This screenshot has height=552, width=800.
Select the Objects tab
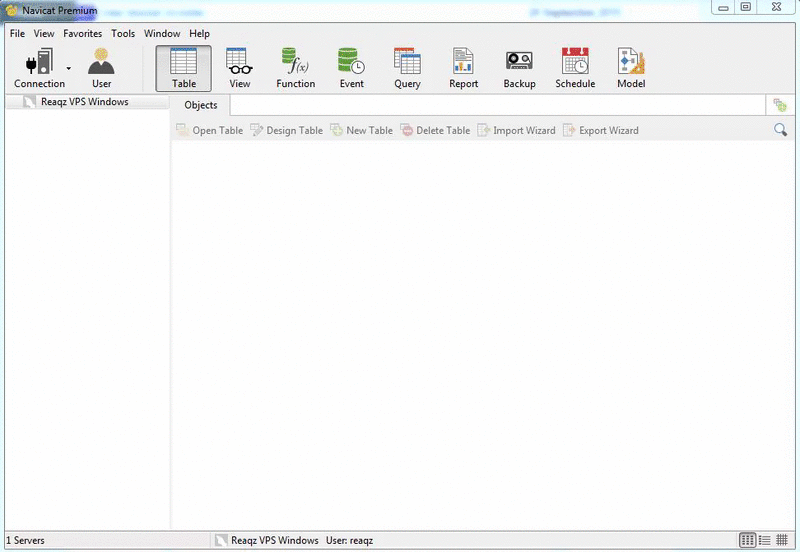pyautogui.click(x=201, y=105)
